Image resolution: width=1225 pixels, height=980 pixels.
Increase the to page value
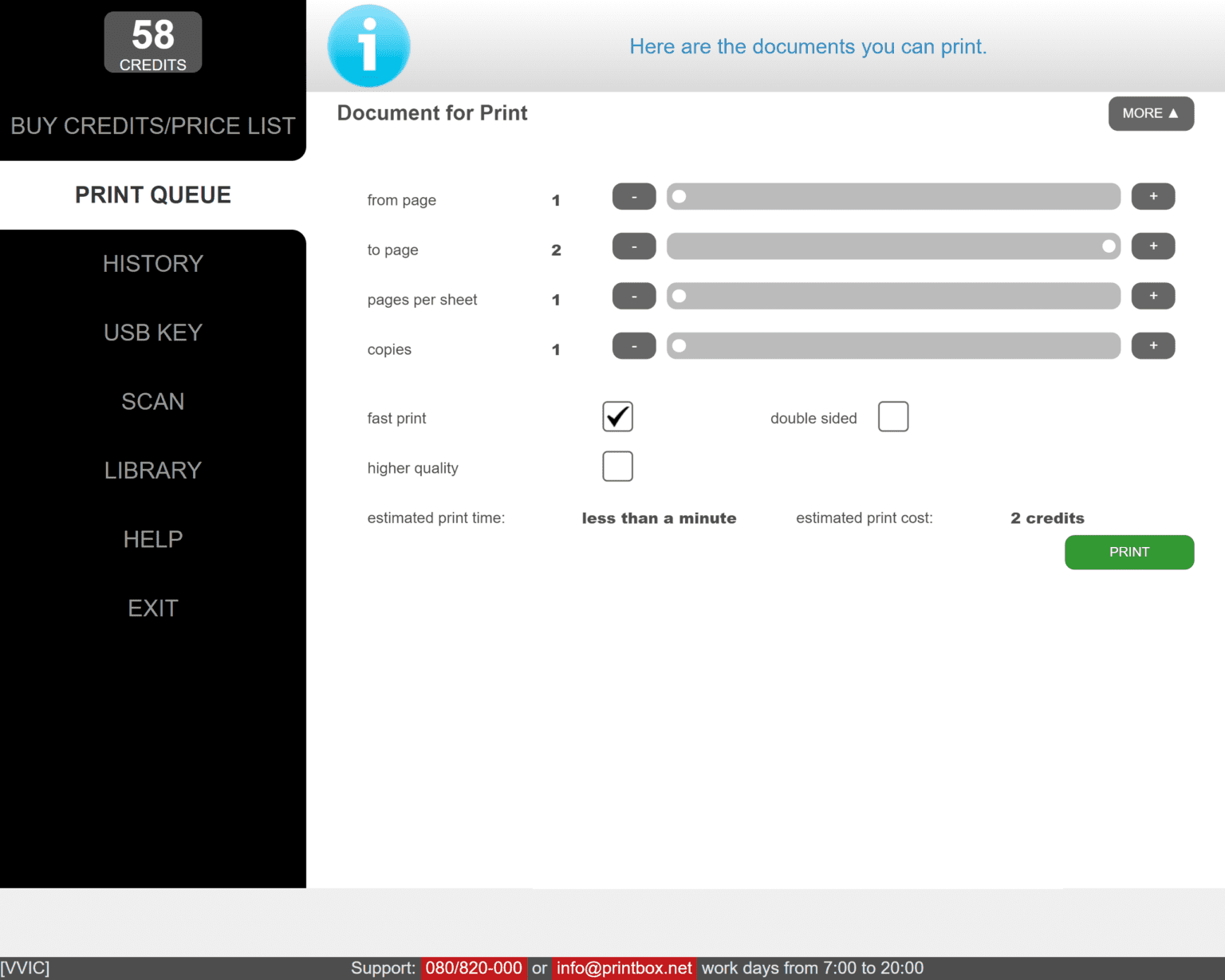pos(1152,246)
